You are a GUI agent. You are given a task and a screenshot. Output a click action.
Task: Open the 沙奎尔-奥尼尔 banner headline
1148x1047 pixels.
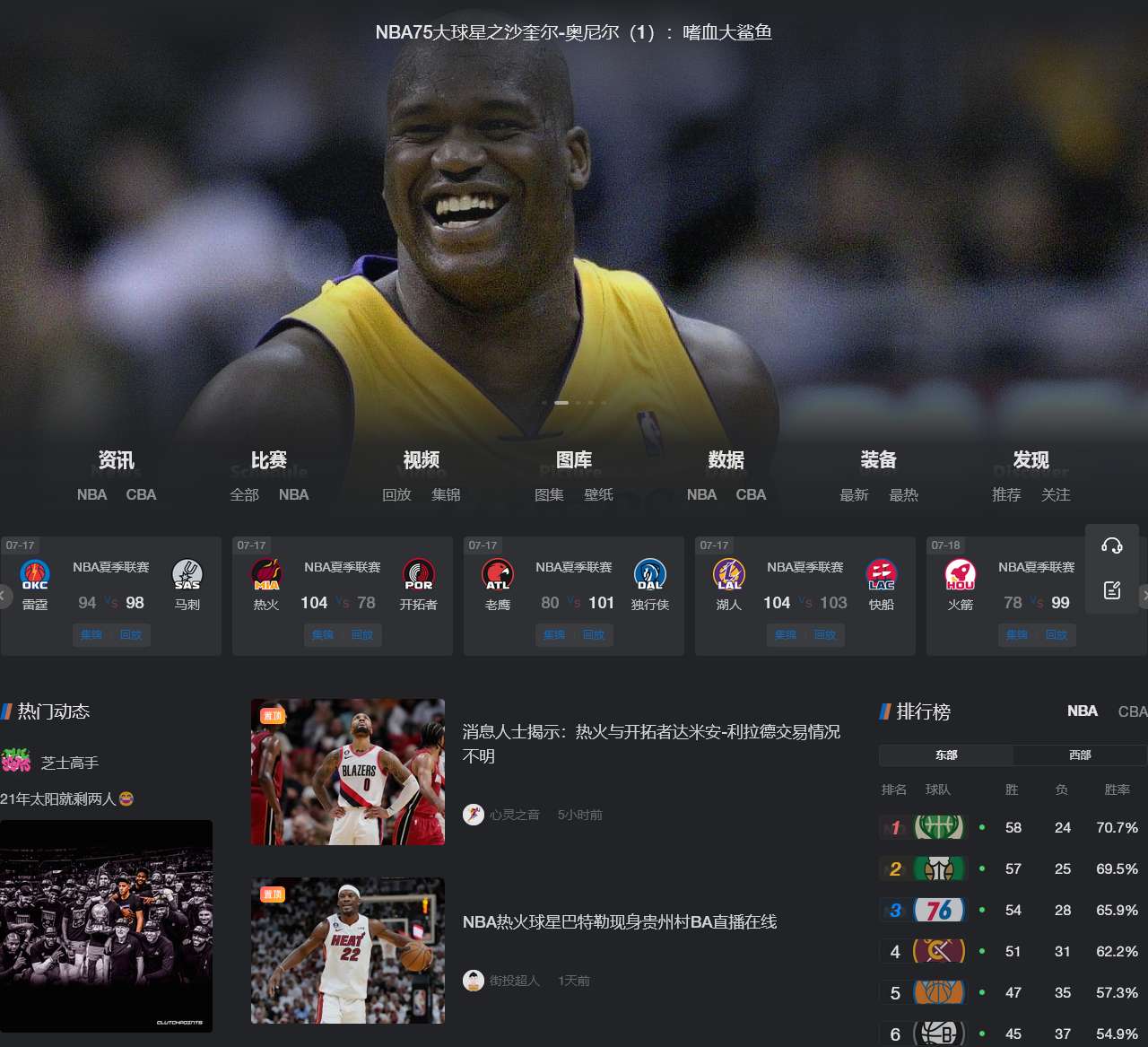[x=574, y=32]
